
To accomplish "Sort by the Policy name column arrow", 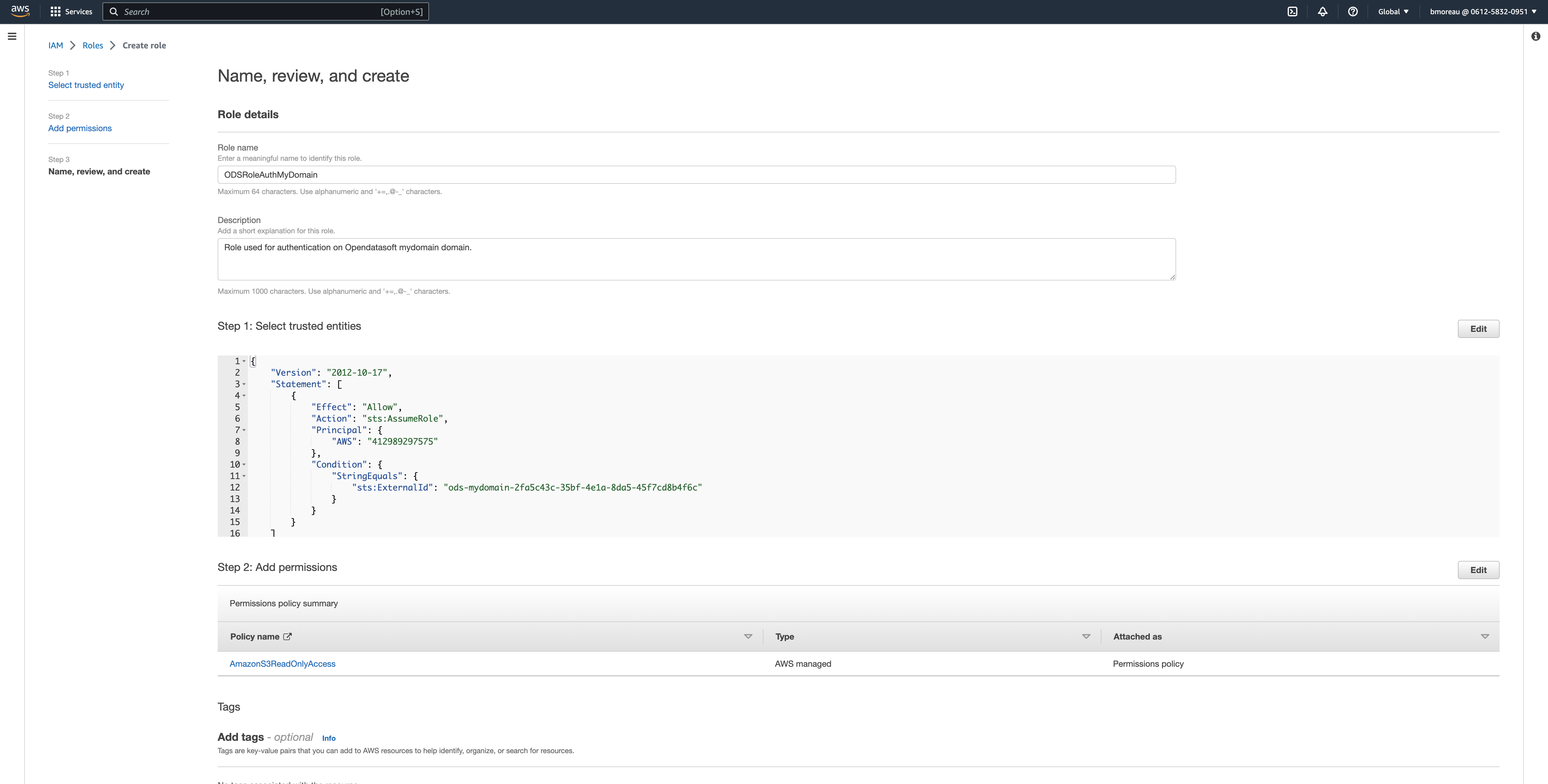I will coord(748,637).
